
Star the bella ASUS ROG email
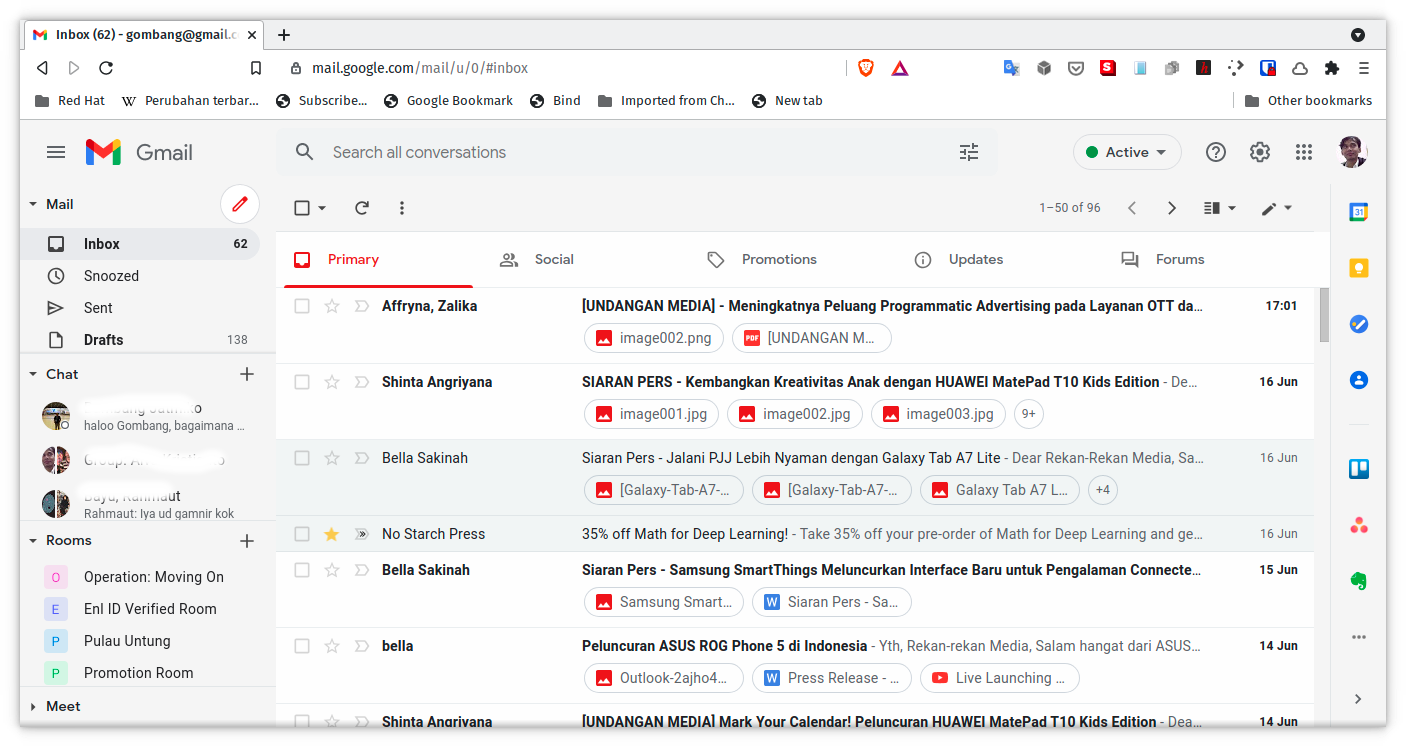point(332,646)
